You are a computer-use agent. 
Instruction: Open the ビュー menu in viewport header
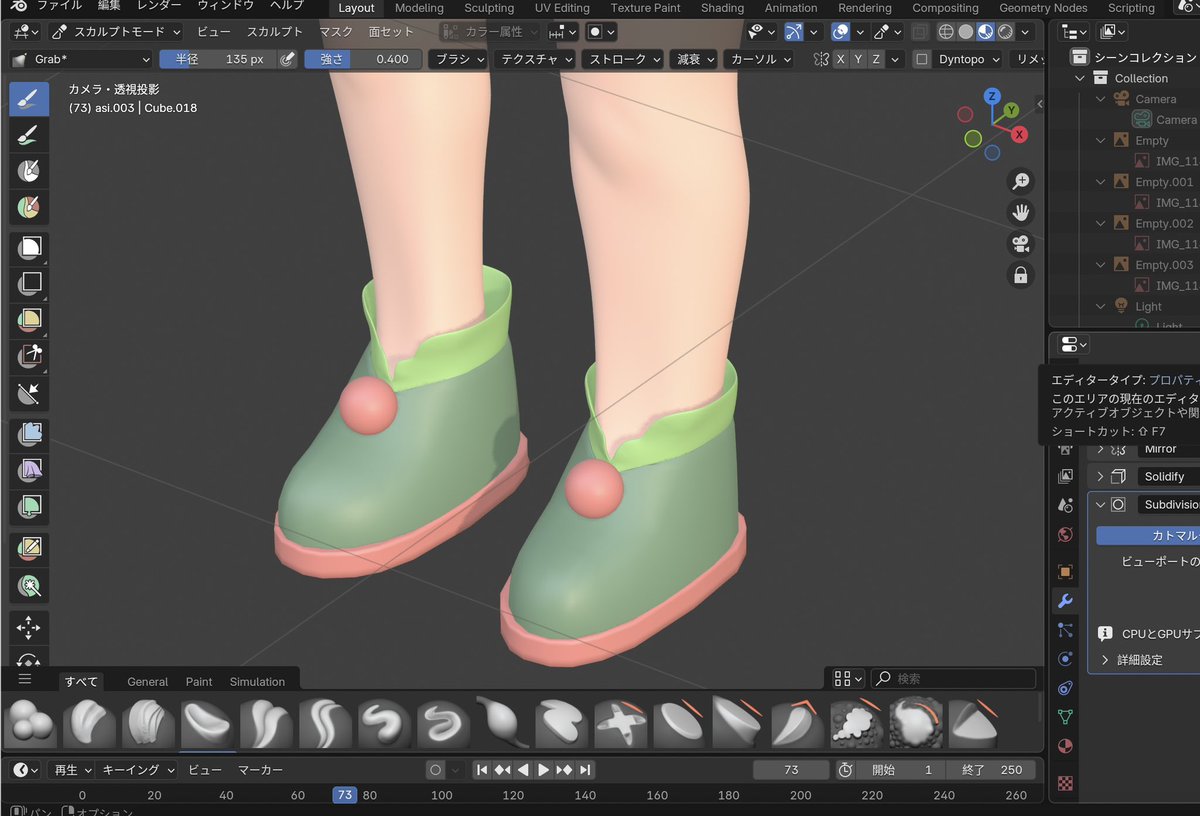(213, 32)
